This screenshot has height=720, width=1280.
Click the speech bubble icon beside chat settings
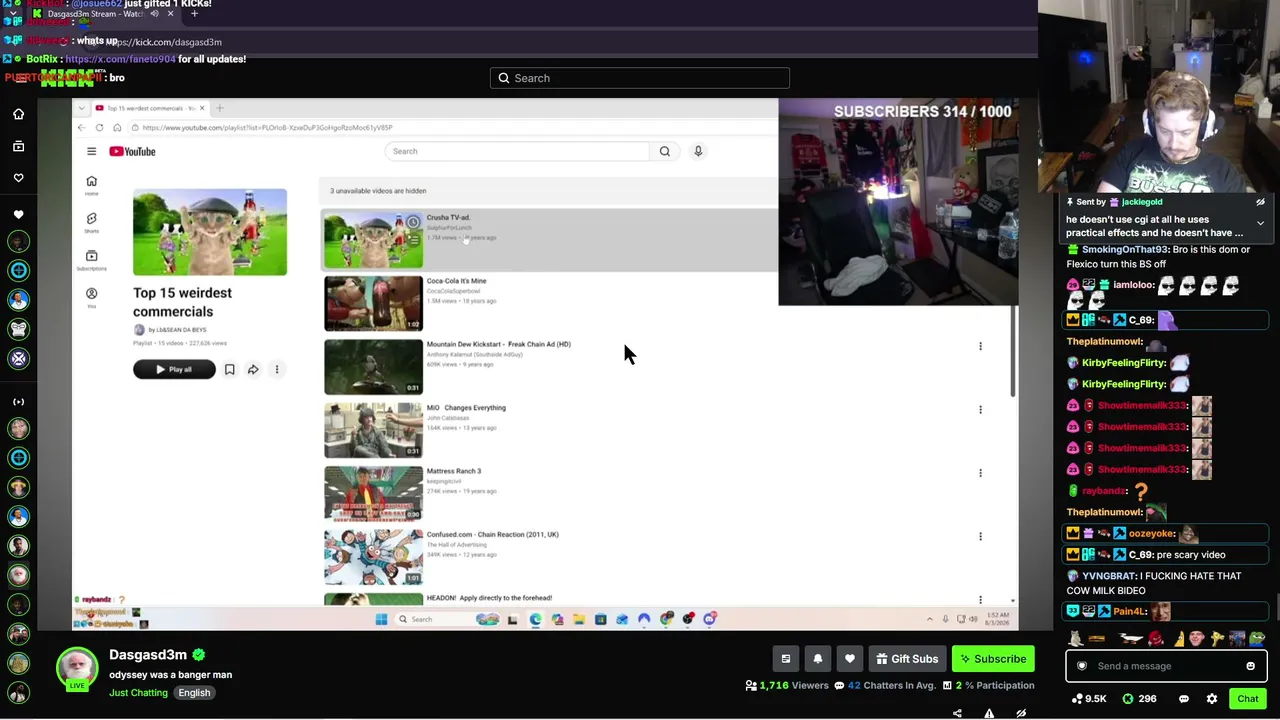point(1184,699)
